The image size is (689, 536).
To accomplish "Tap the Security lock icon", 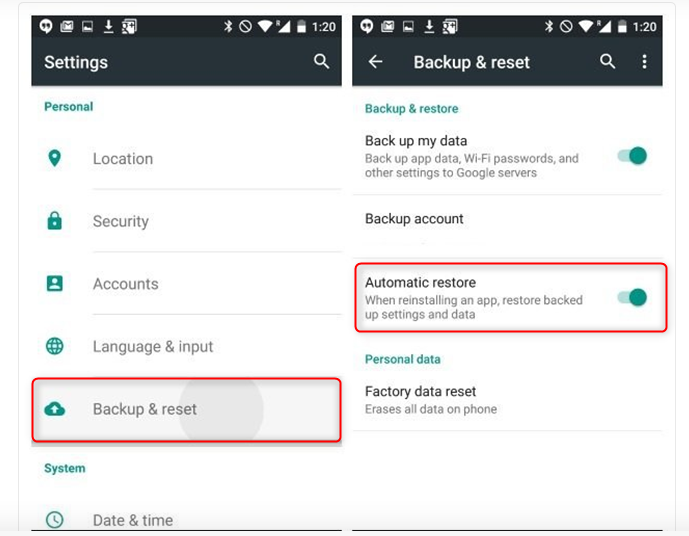I will [54, 221].
